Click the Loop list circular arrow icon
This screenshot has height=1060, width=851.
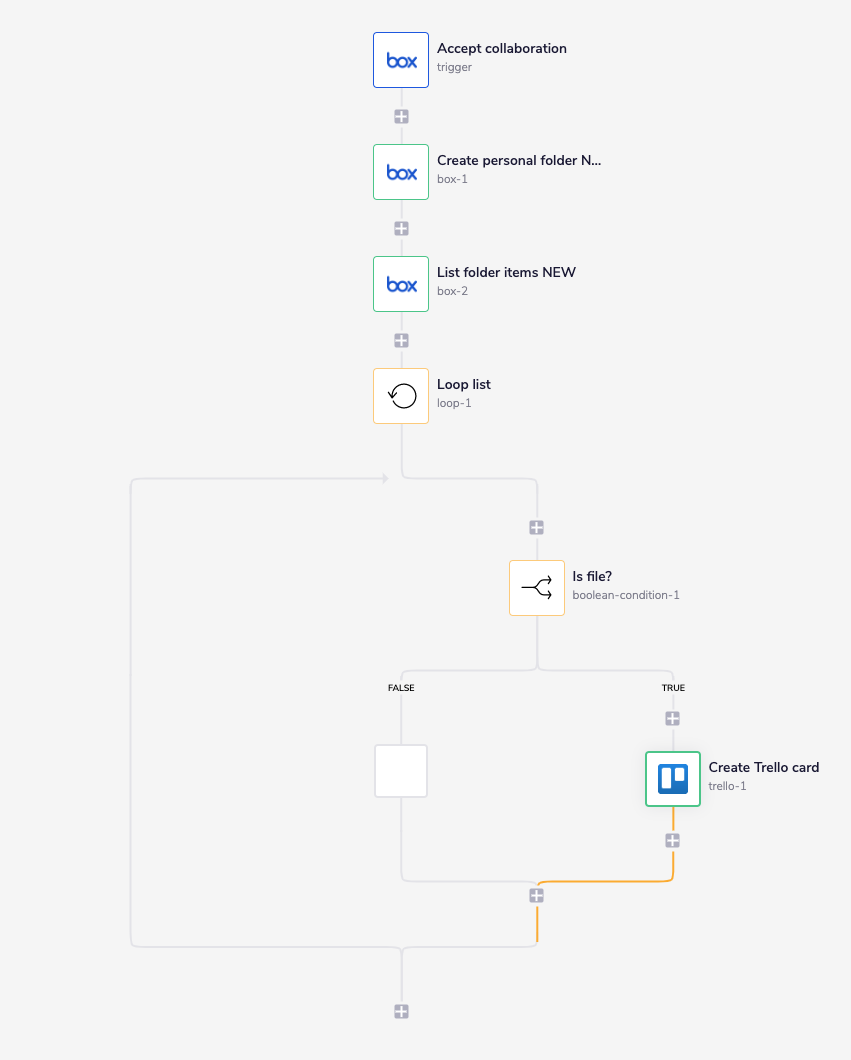(400, 395)
